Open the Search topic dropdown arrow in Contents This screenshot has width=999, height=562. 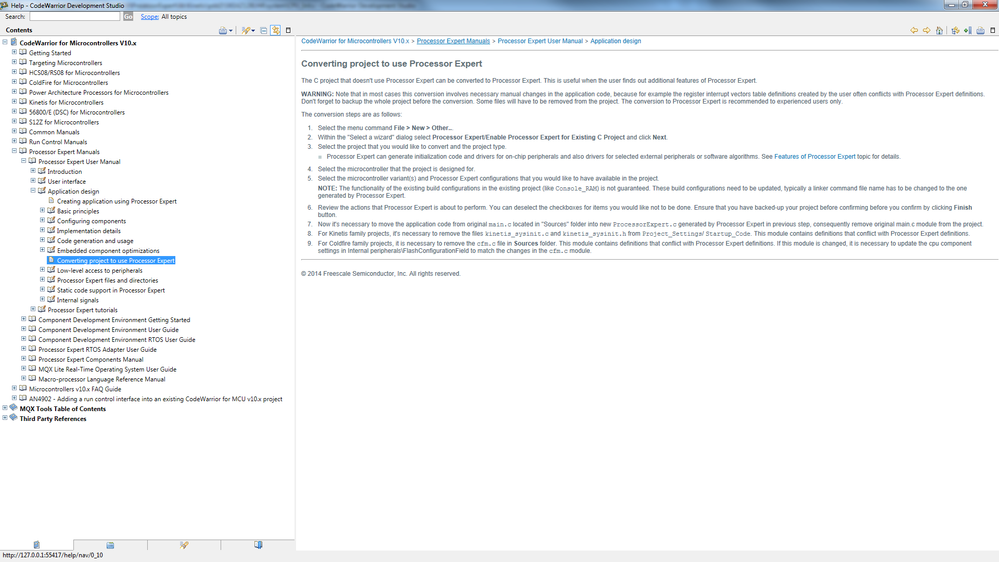[x=253, y=30]
